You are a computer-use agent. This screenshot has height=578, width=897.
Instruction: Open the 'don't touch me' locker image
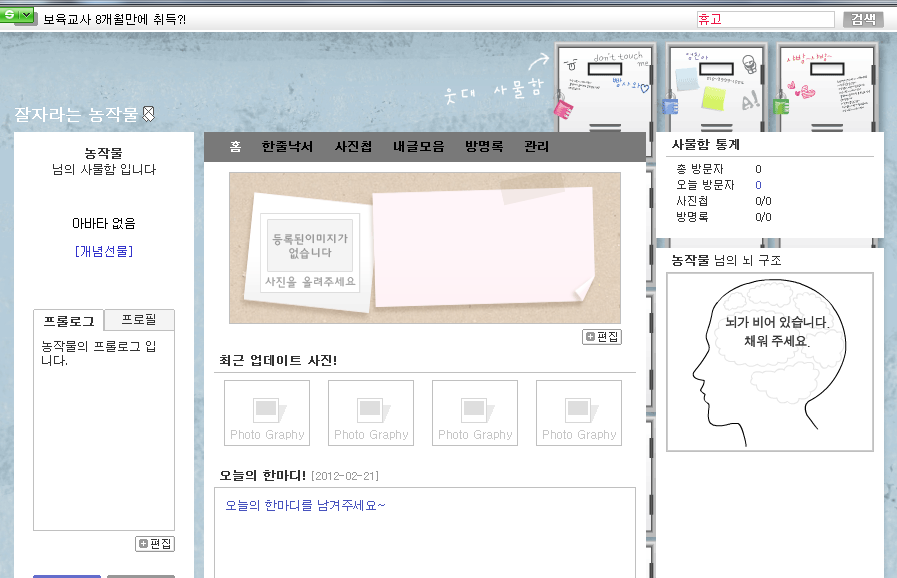604,88
